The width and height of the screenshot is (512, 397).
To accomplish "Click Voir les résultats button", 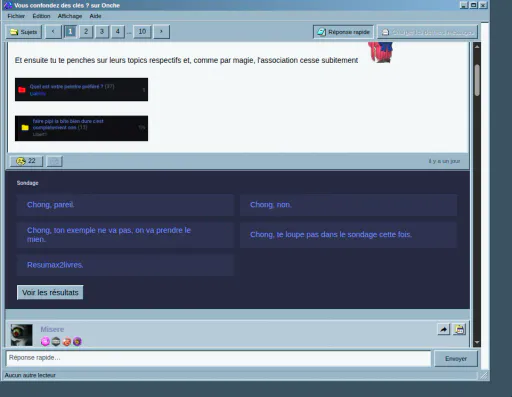I will pos(50,292).
